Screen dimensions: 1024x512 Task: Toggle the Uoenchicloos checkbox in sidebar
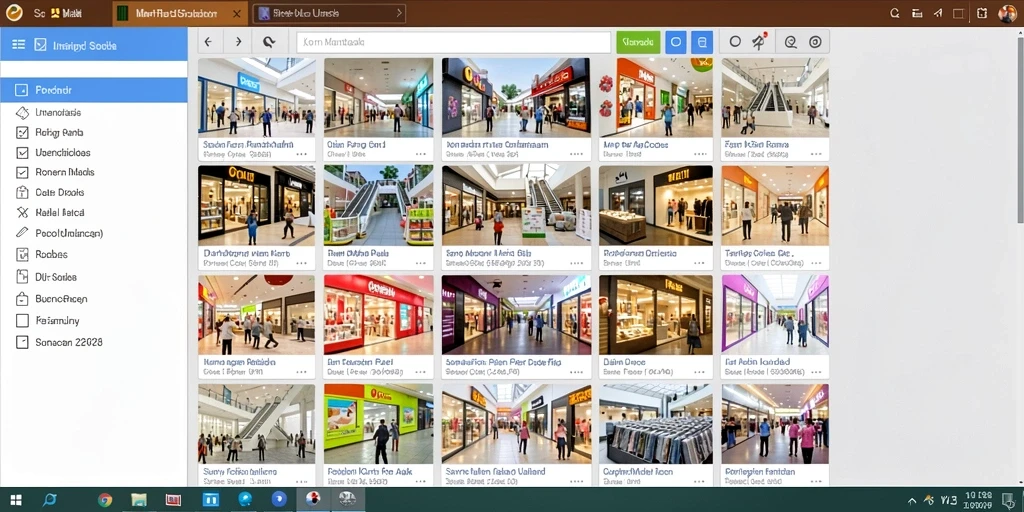point(22,153)
